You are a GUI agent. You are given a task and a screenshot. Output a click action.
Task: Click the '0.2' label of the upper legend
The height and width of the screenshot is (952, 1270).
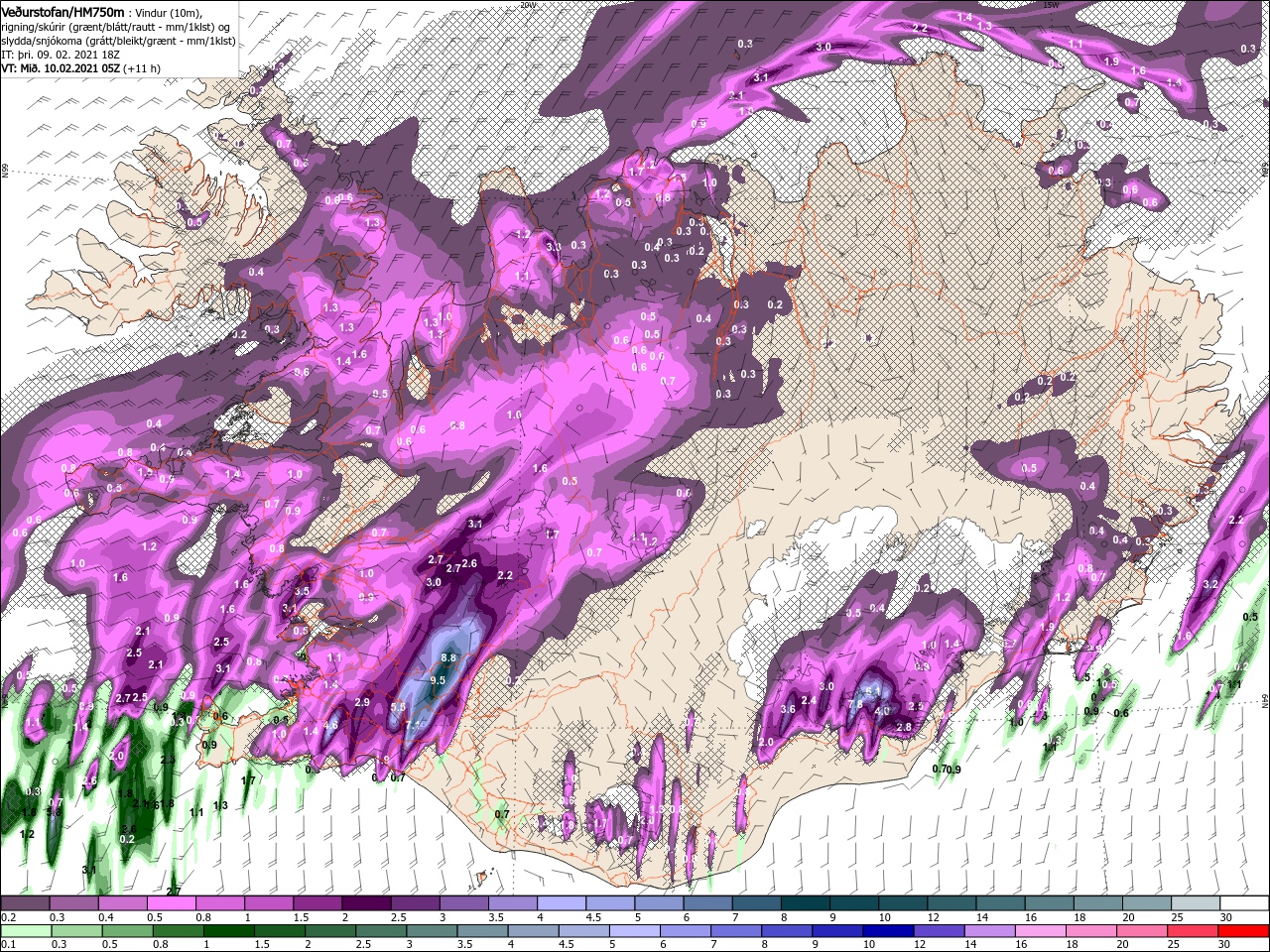pos(8,917)
